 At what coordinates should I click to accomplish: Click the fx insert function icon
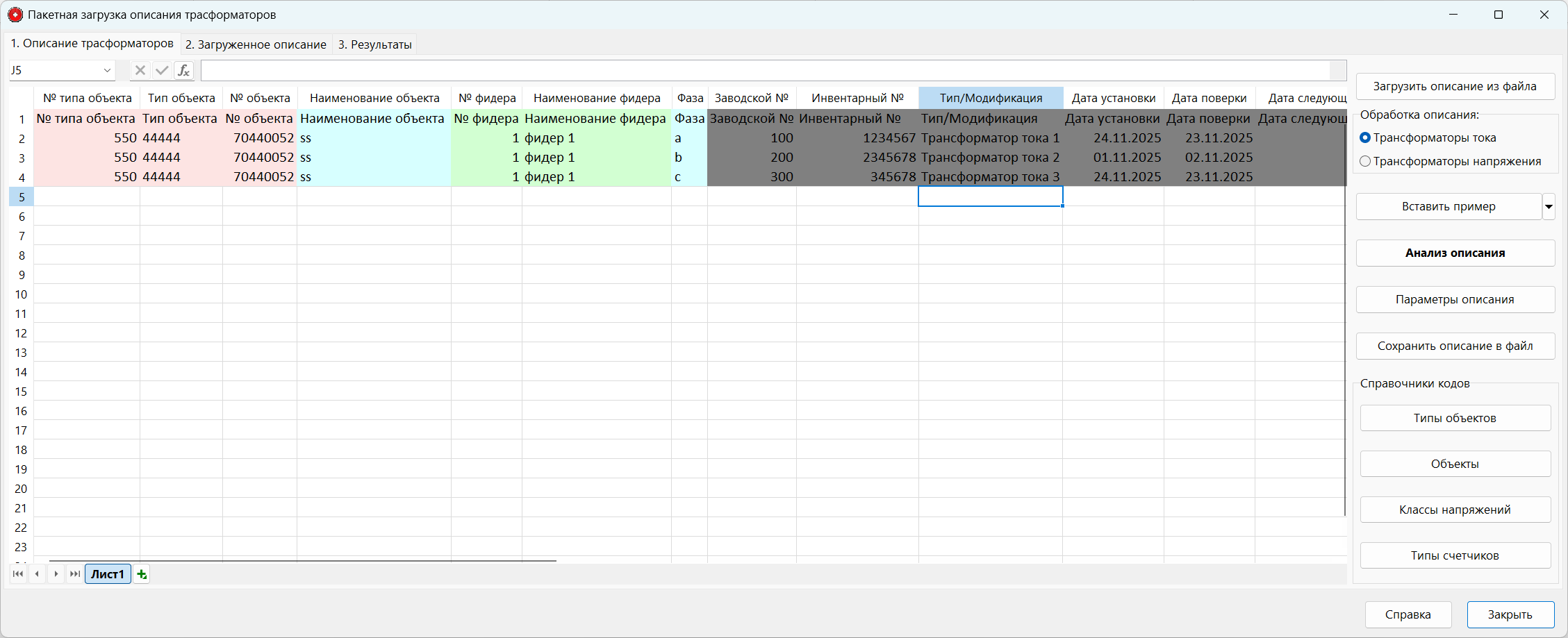183,70
